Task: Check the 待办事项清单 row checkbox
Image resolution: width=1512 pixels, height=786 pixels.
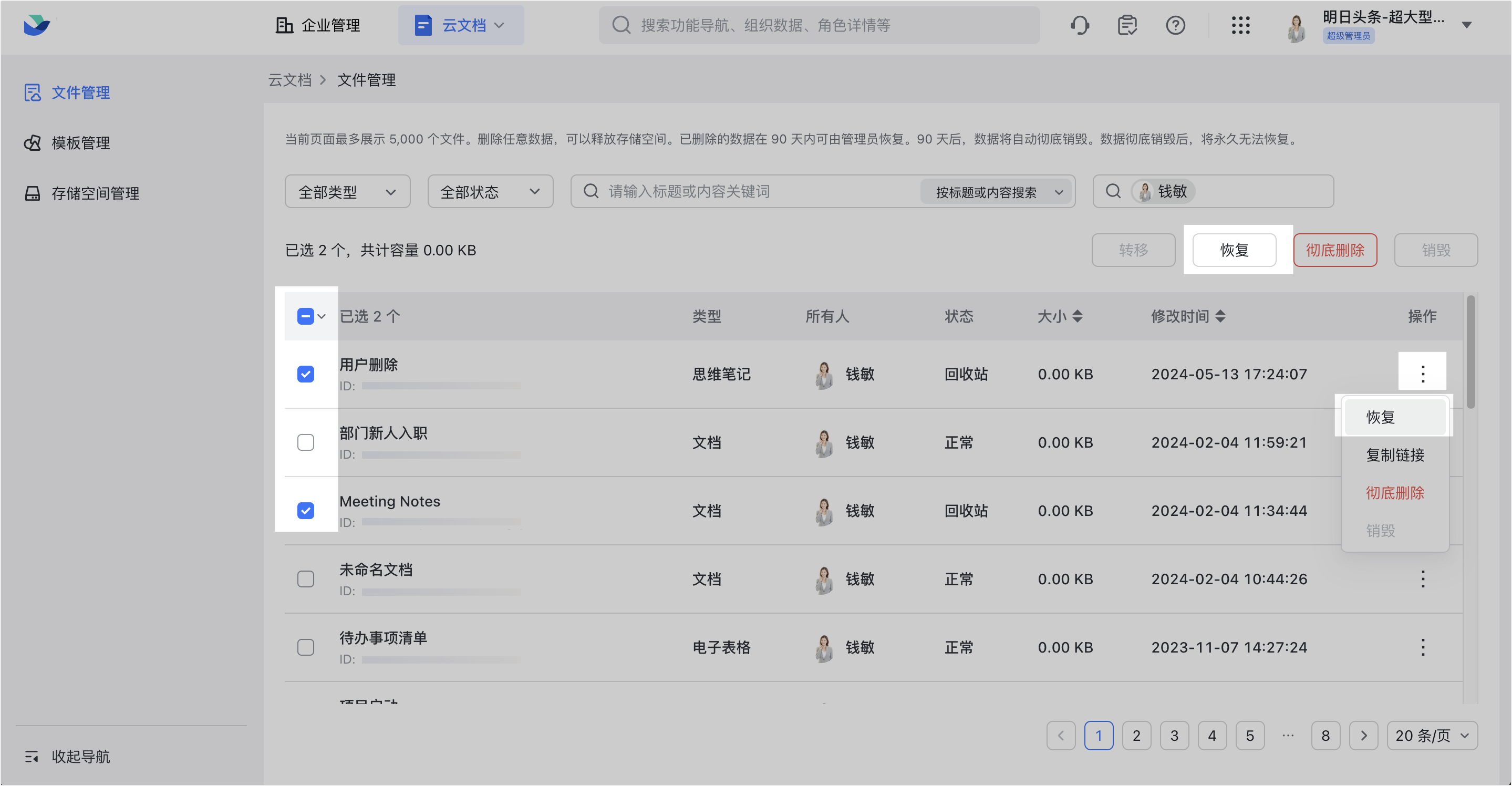Action: pyautogui.click(x=305, y=647)
